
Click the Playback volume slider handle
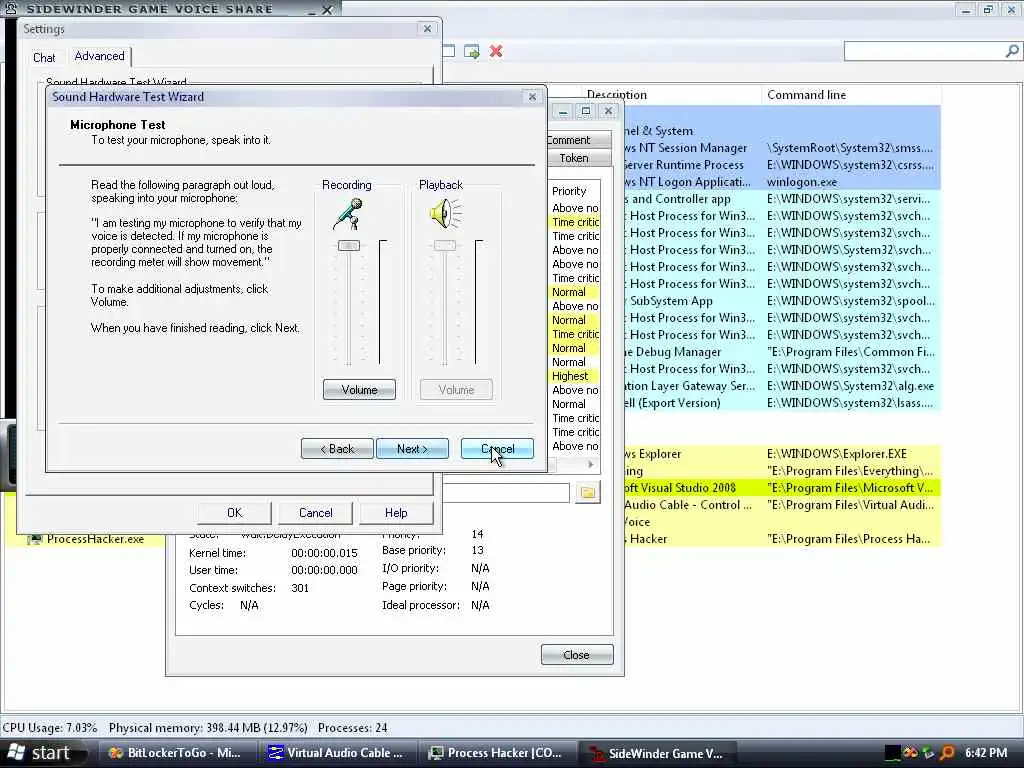pos(445,246)
